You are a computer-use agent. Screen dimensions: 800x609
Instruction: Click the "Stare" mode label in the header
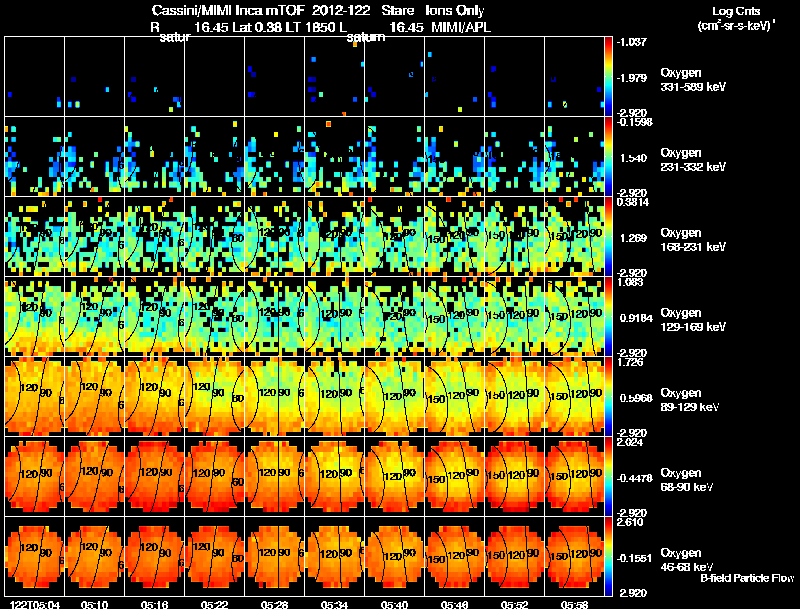(x=397, y=11)
